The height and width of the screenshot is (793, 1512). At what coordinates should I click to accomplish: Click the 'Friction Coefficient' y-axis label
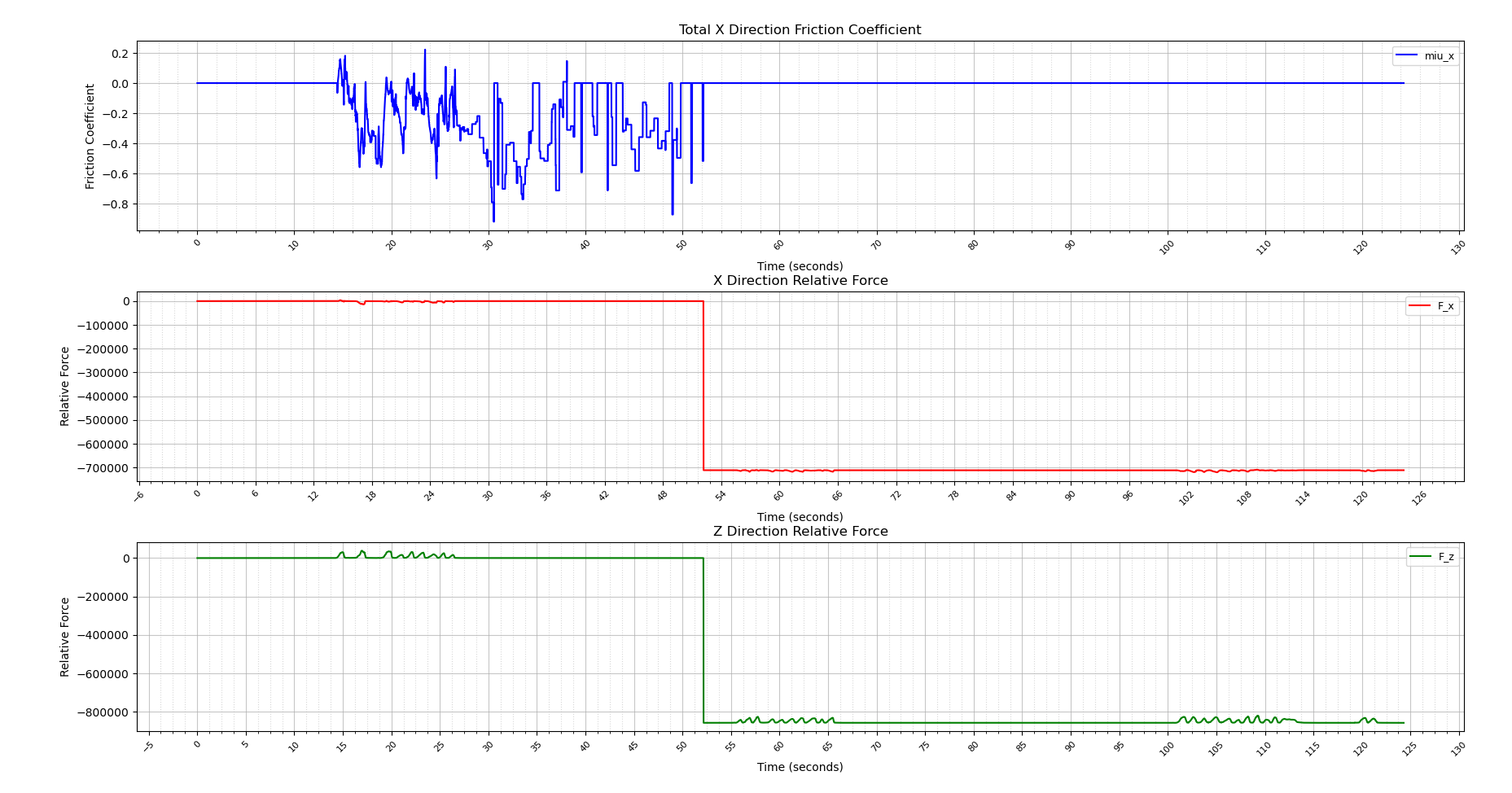point(90,136)
